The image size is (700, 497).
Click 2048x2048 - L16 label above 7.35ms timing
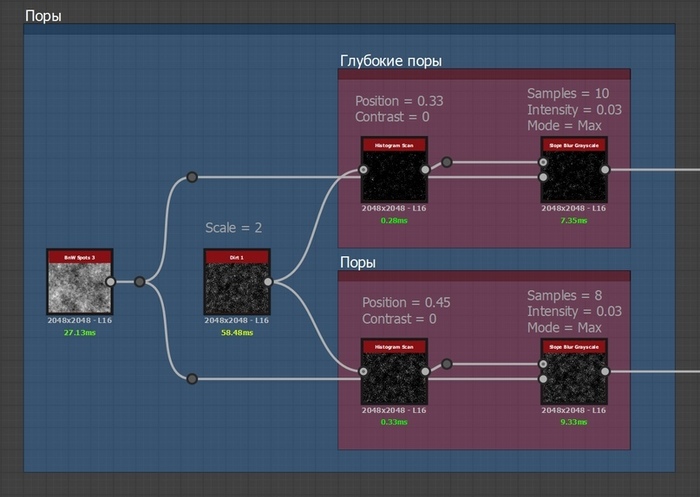[574, 209]
